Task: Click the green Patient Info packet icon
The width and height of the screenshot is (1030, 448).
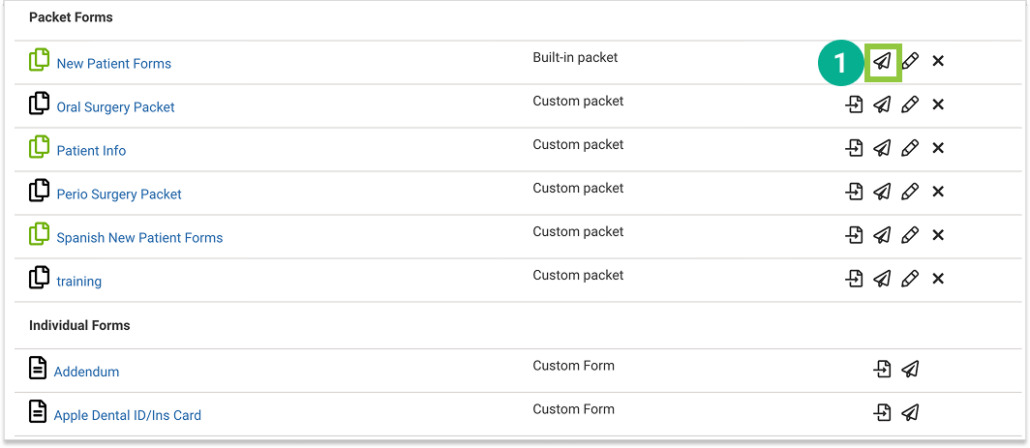Action: [39, 148]
